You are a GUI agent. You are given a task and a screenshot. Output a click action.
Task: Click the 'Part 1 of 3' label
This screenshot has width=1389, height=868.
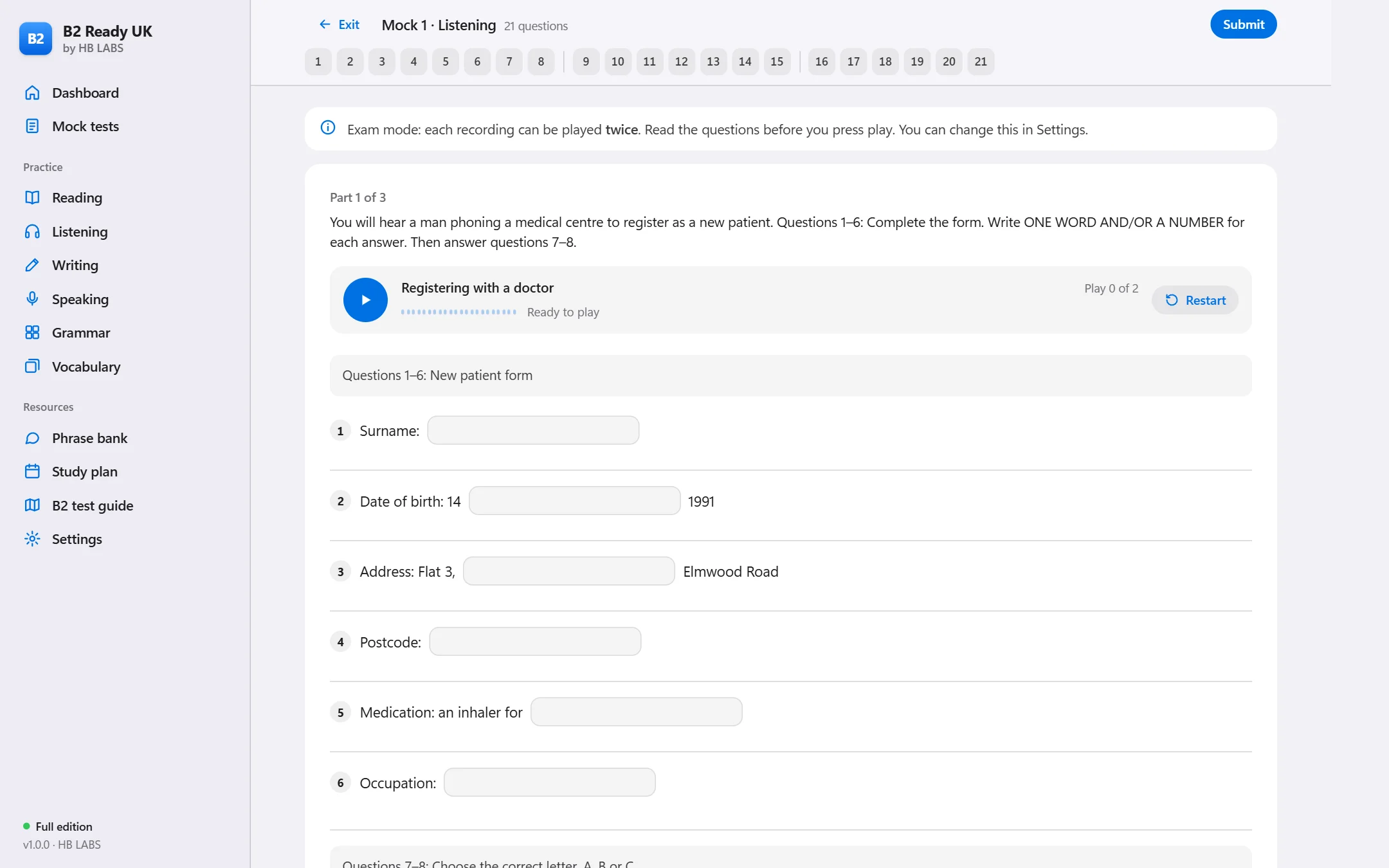coord(358,197)
